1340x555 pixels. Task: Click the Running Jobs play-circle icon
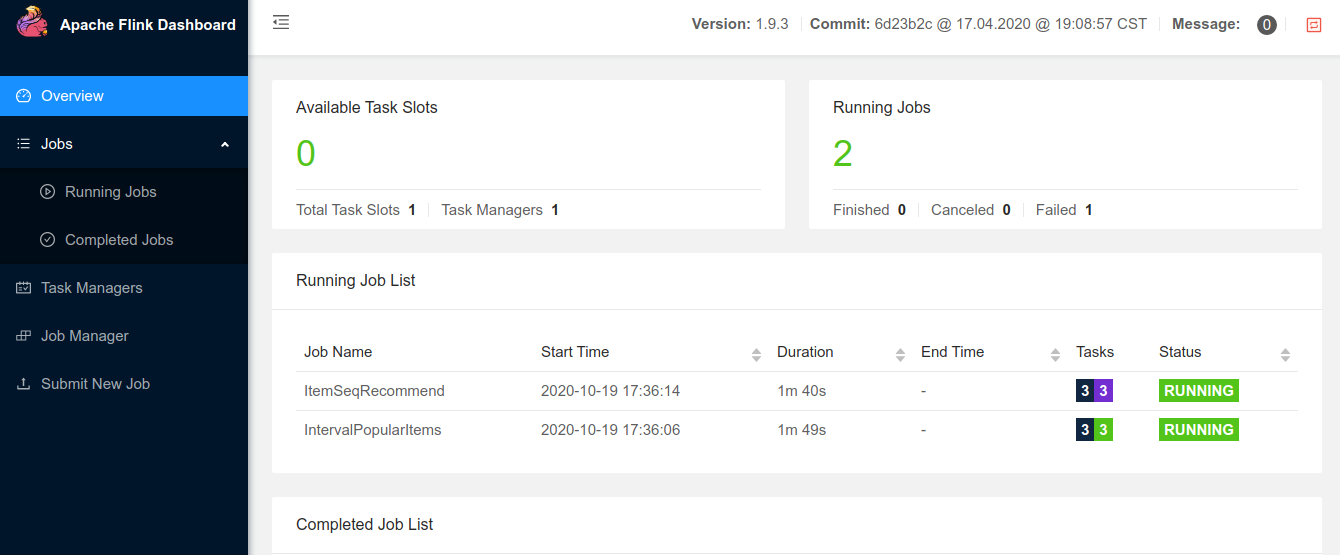[x=47, y=192]
